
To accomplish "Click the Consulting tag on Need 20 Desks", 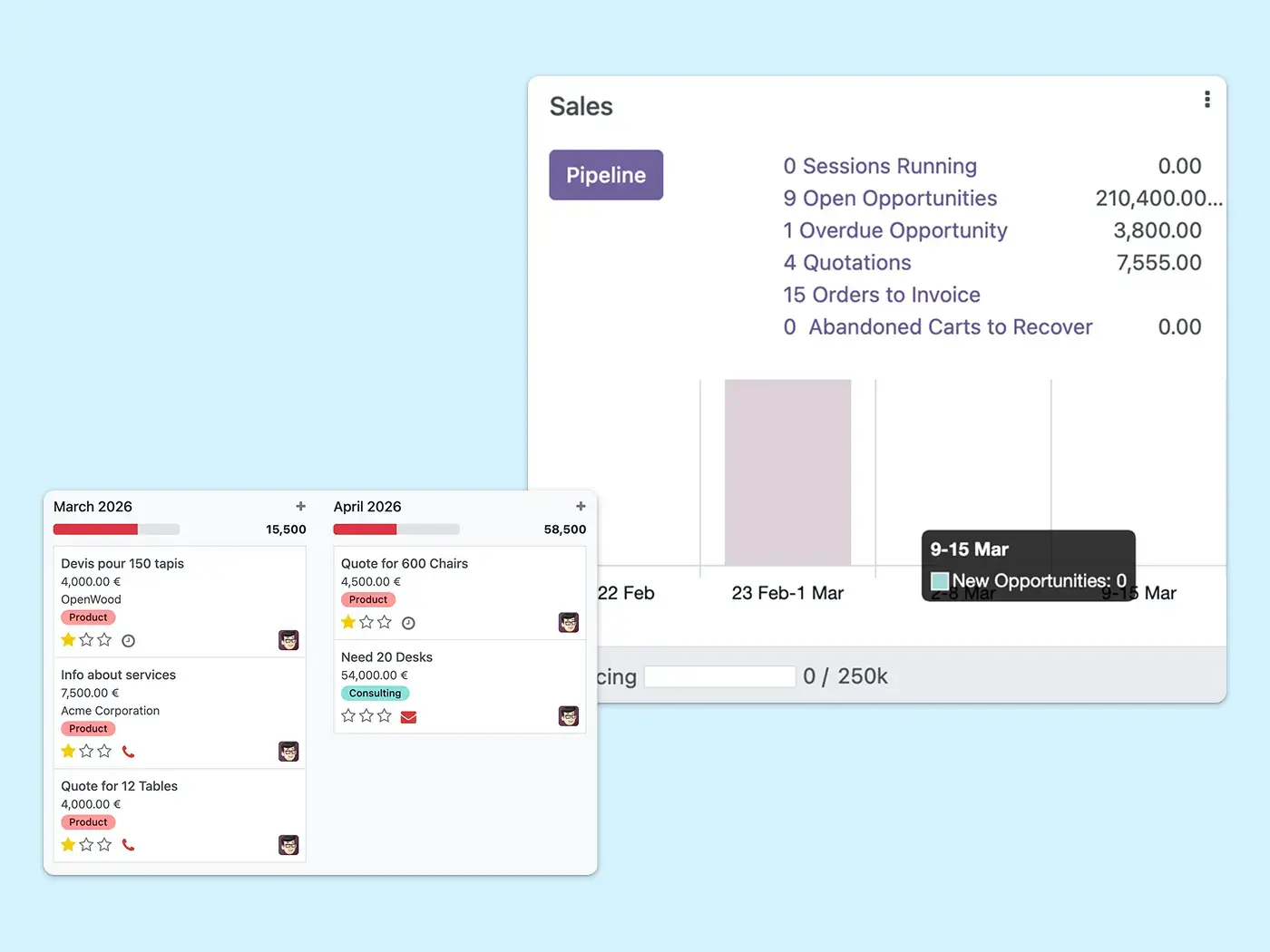I will [375, 694].
